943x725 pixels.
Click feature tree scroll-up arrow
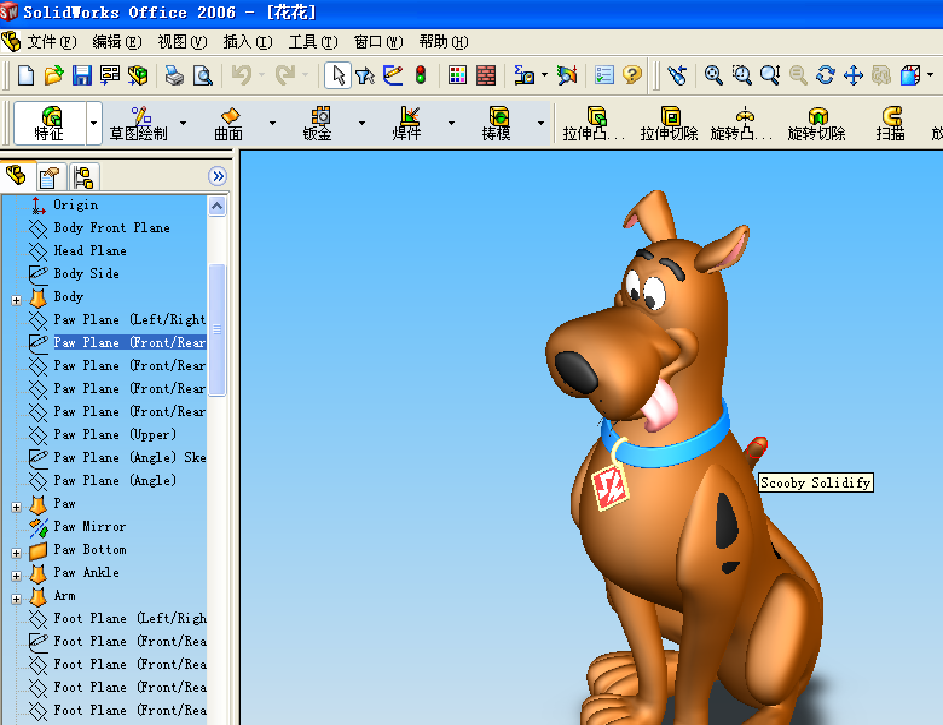(x=217, y=206)
